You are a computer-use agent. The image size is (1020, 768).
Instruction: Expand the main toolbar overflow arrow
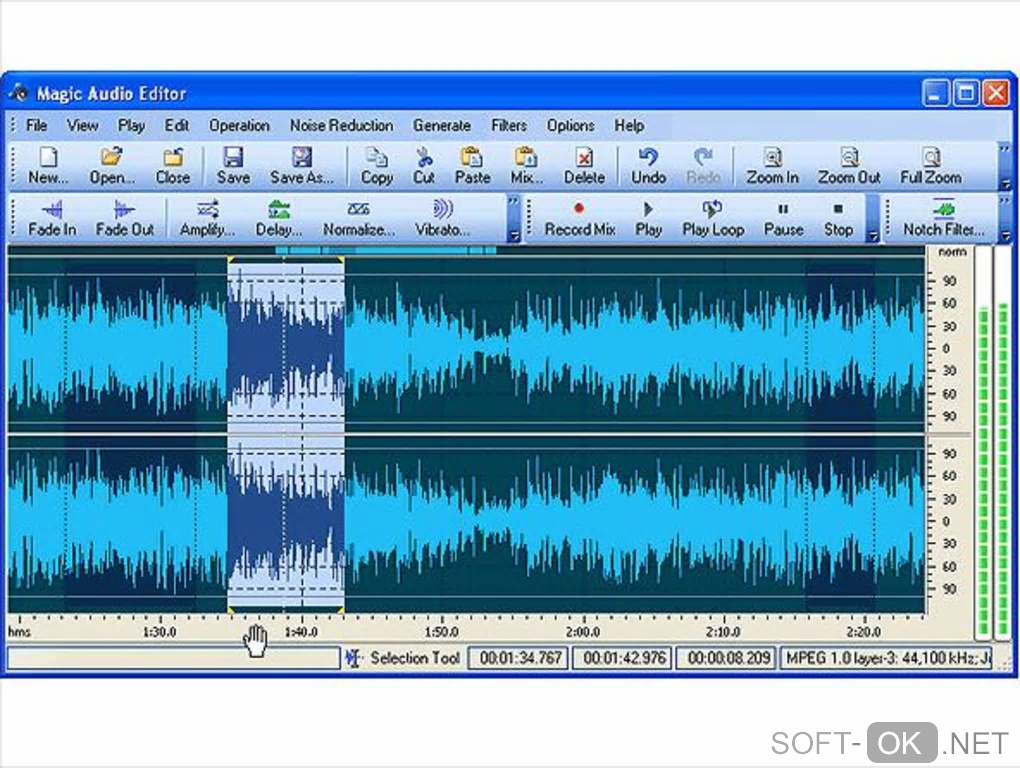click(1005, 184)
